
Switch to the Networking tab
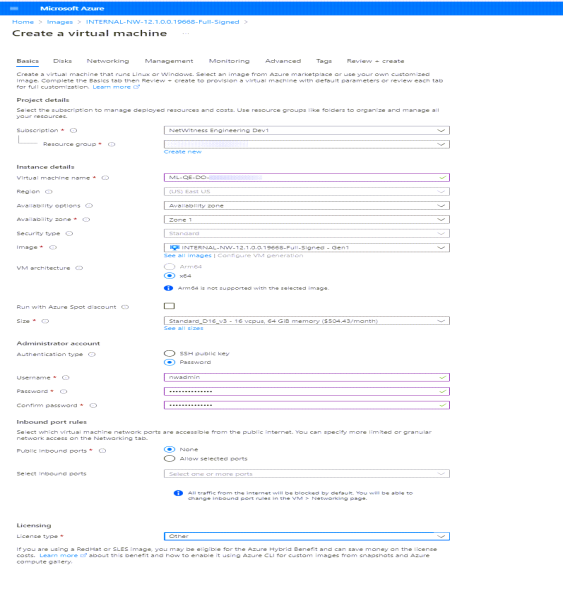(x=108, y=61)
